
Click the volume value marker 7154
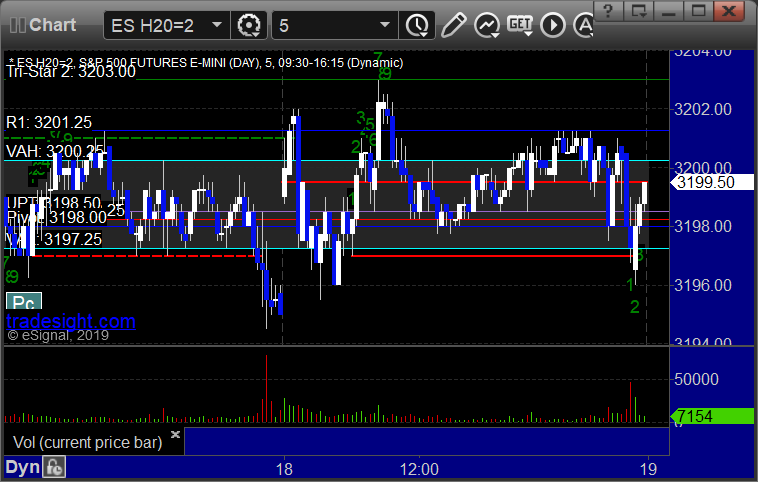tap(712, 416)
